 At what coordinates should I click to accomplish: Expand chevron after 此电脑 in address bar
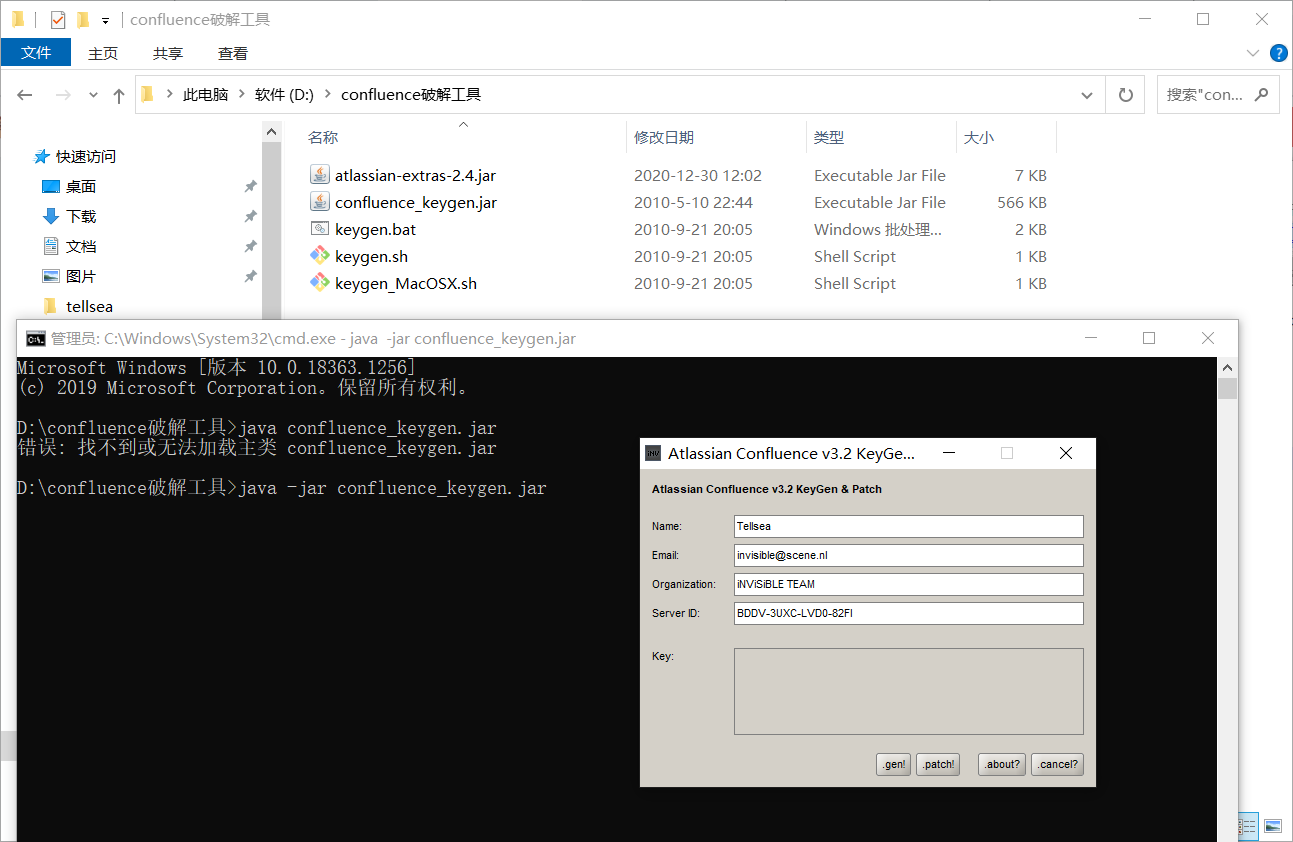pos(241,94)
